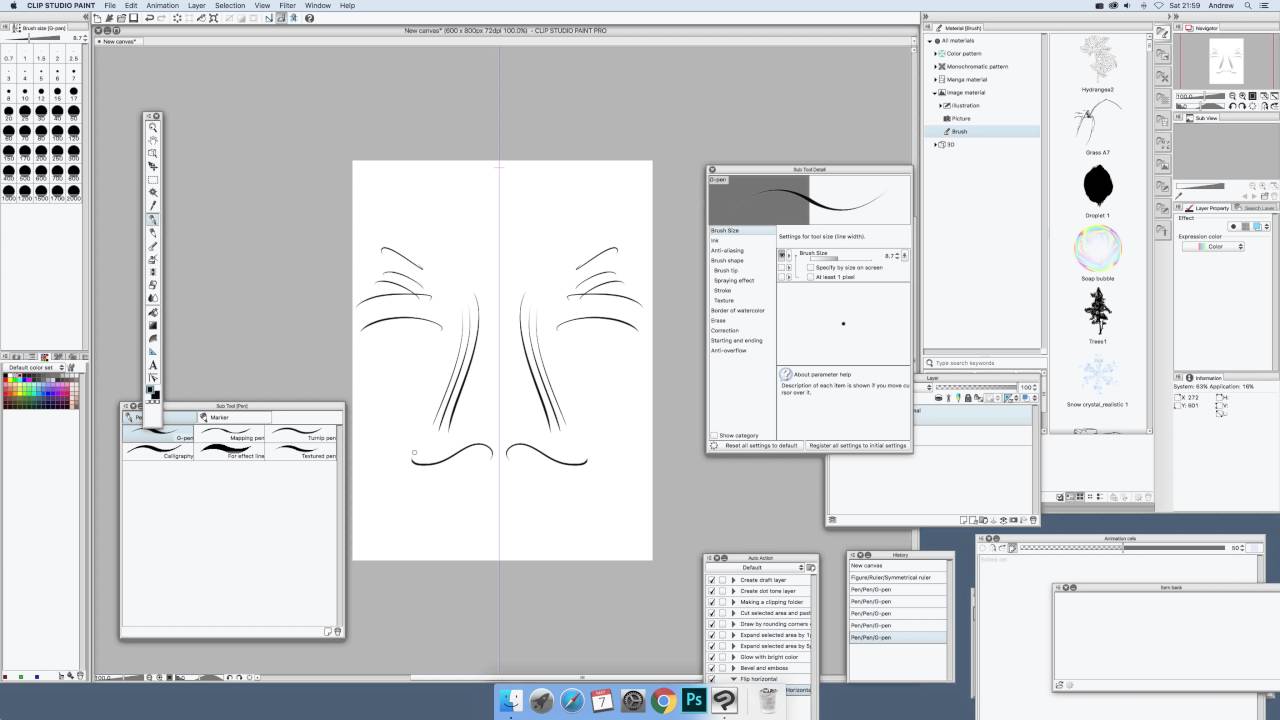
Task: Adjust the layer opacity slider
Action: point(975,387)
